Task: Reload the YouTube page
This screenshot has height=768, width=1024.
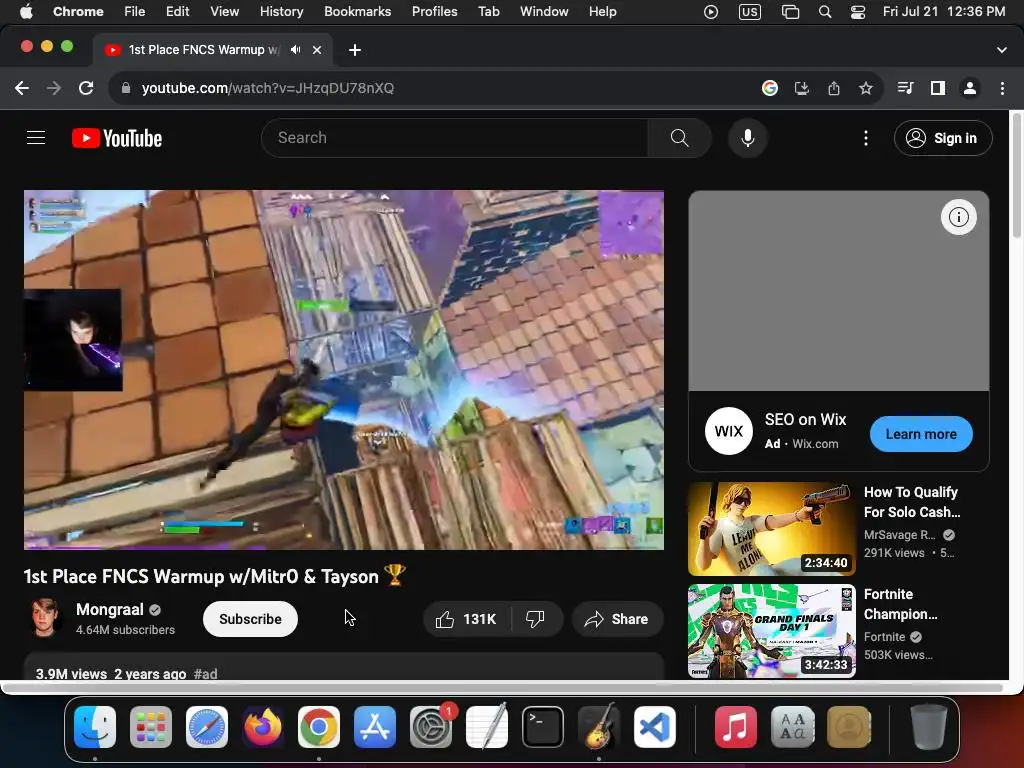Action: (86, 88)
